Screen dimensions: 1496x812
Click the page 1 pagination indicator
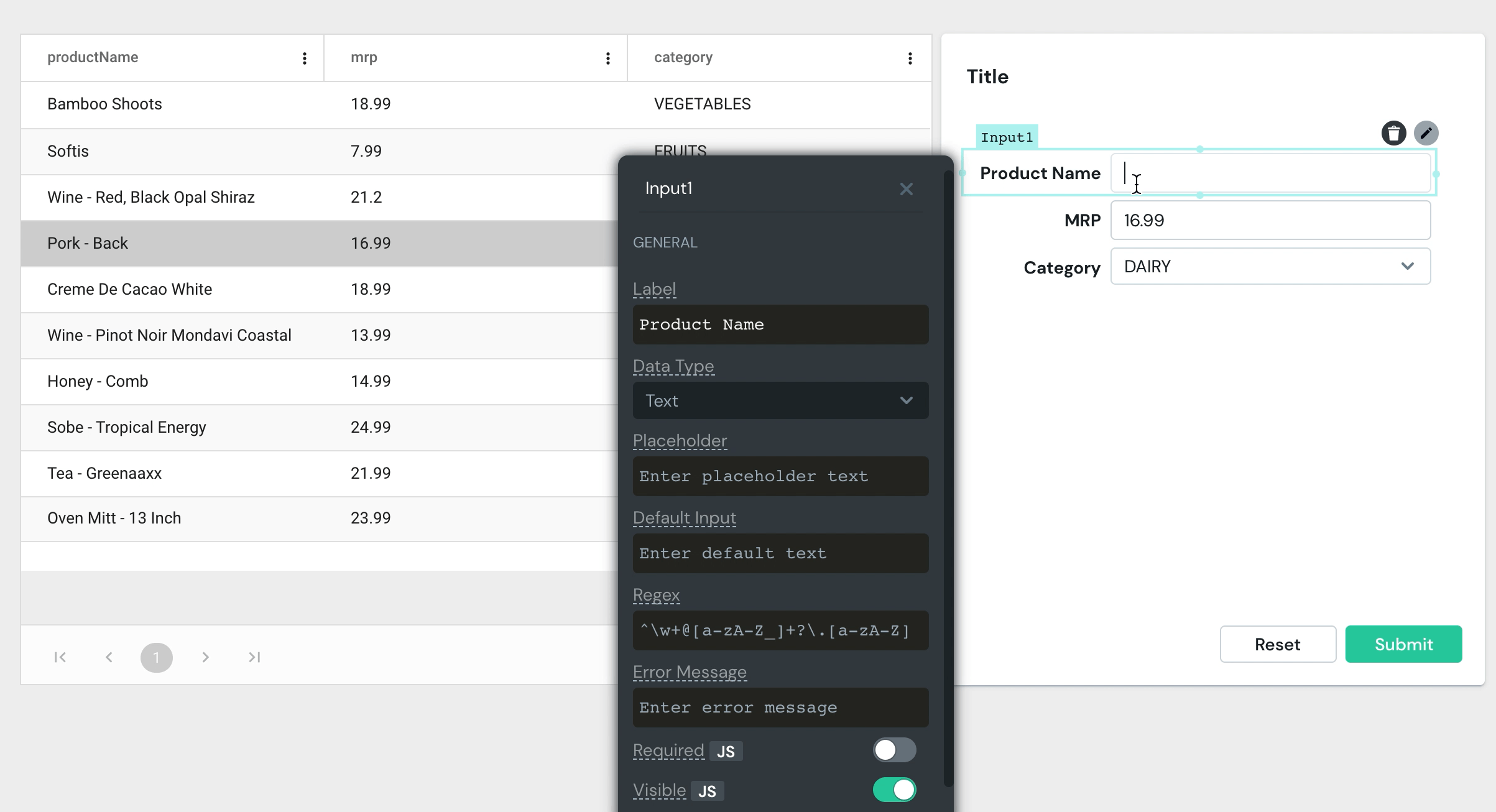coord(156,656)
